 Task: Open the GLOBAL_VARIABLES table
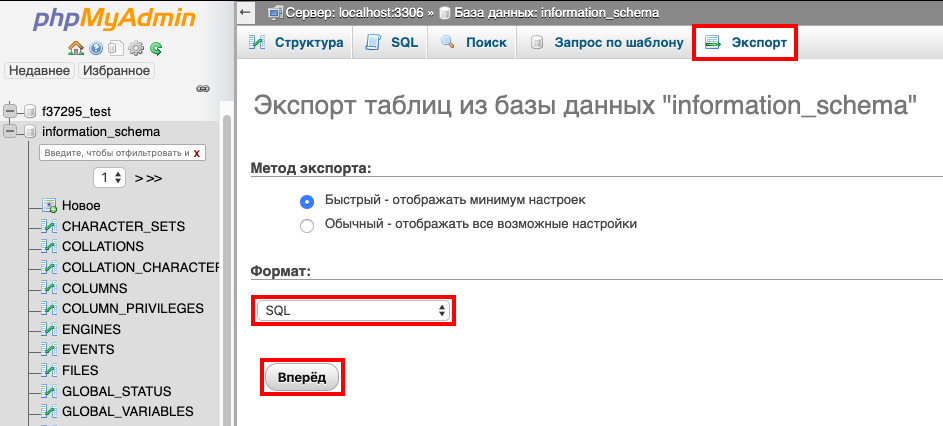[127, 412]
